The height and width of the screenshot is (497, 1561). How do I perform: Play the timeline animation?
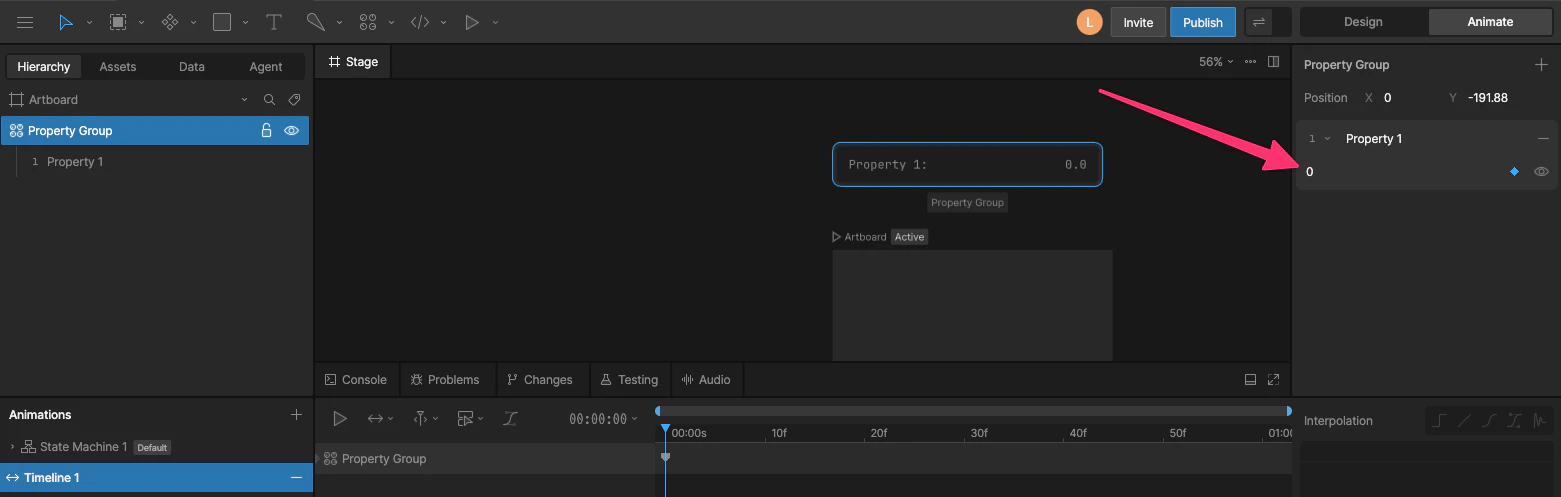[x=340, y=419]
